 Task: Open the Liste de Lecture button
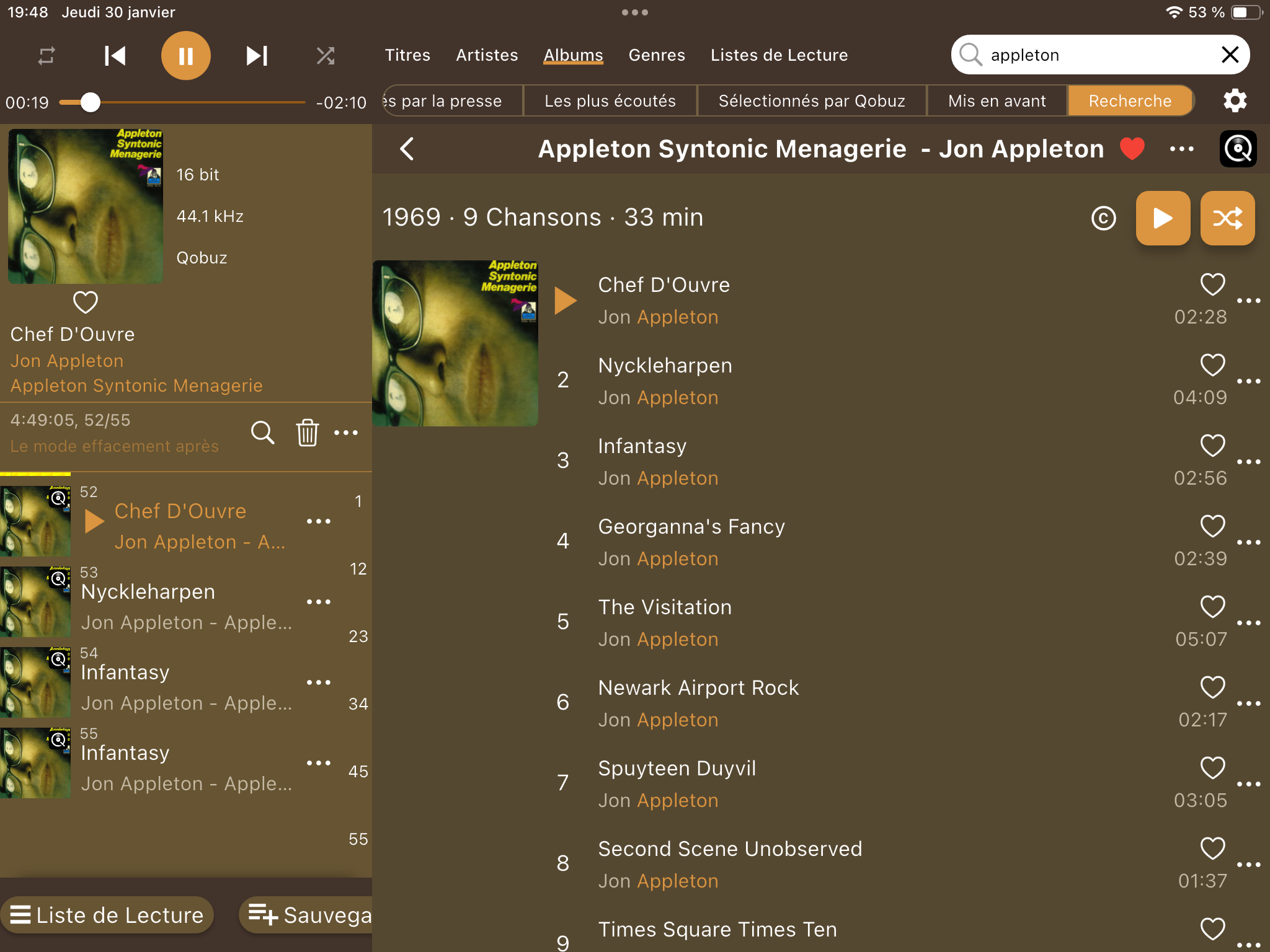click(107, 915)
